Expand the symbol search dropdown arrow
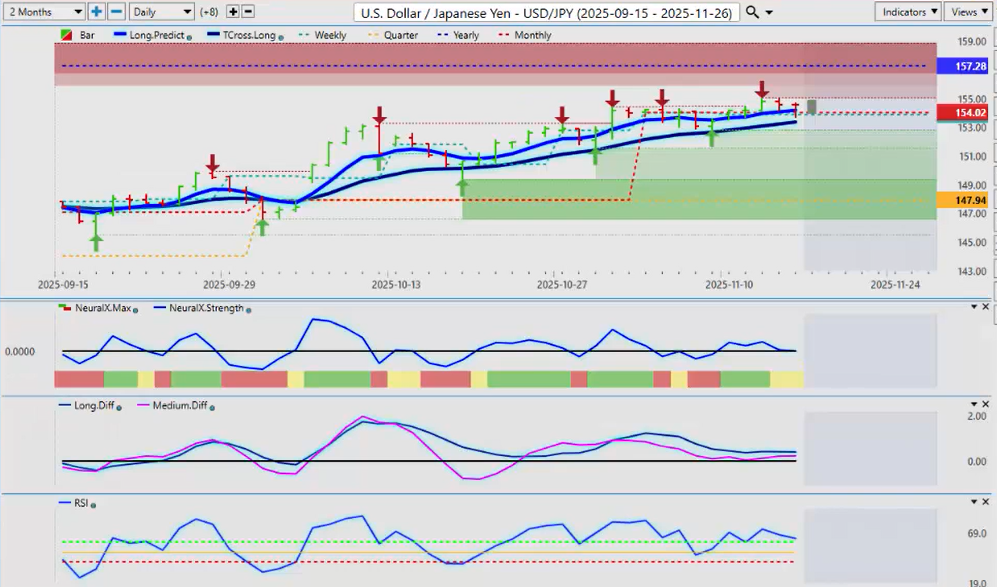 click(769, 12)
